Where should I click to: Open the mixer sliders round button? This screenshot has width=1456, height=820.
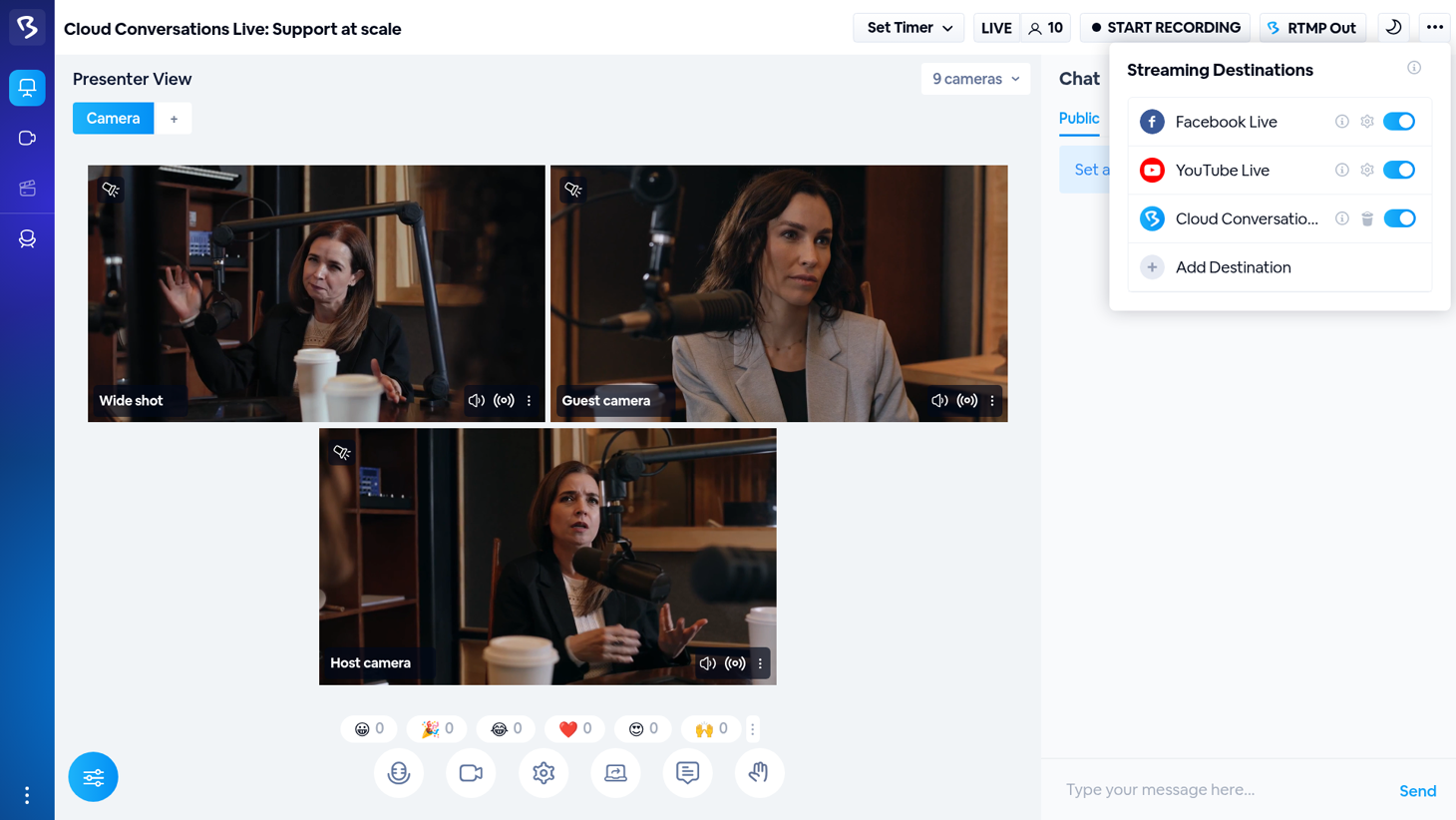(94, 777)
